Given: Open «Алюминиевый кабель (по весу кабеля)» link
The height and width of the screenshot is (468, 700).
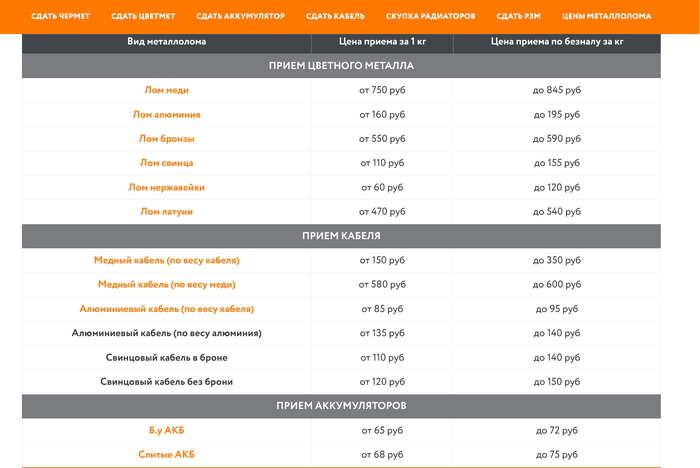Looking at the screenshot, I should point(166,309).
